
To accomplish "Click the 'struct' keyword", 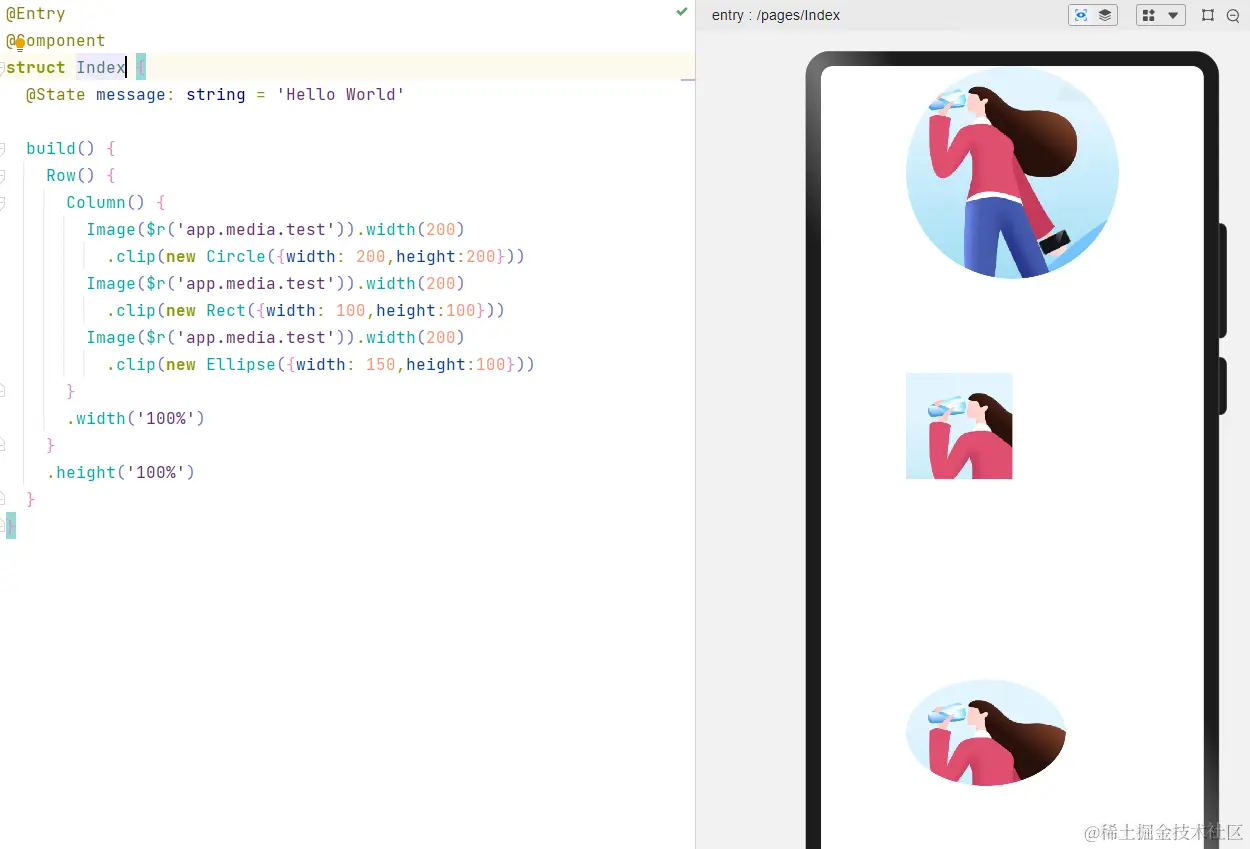I will pyautogui.click(x=36, y=68).
